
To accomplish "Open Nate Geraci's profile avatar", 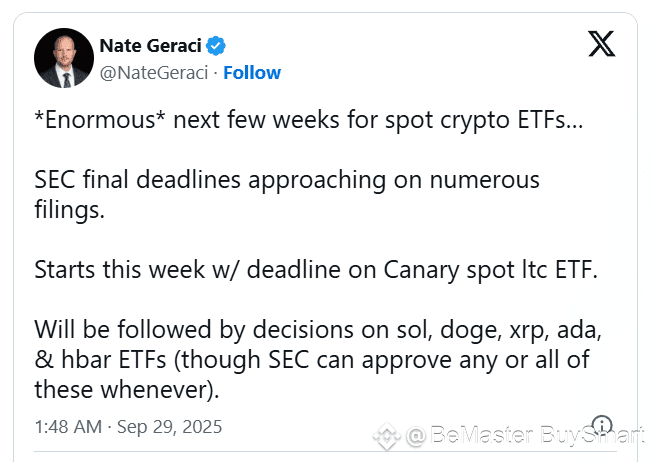I will pyautogui.click(x=64, y=58).
